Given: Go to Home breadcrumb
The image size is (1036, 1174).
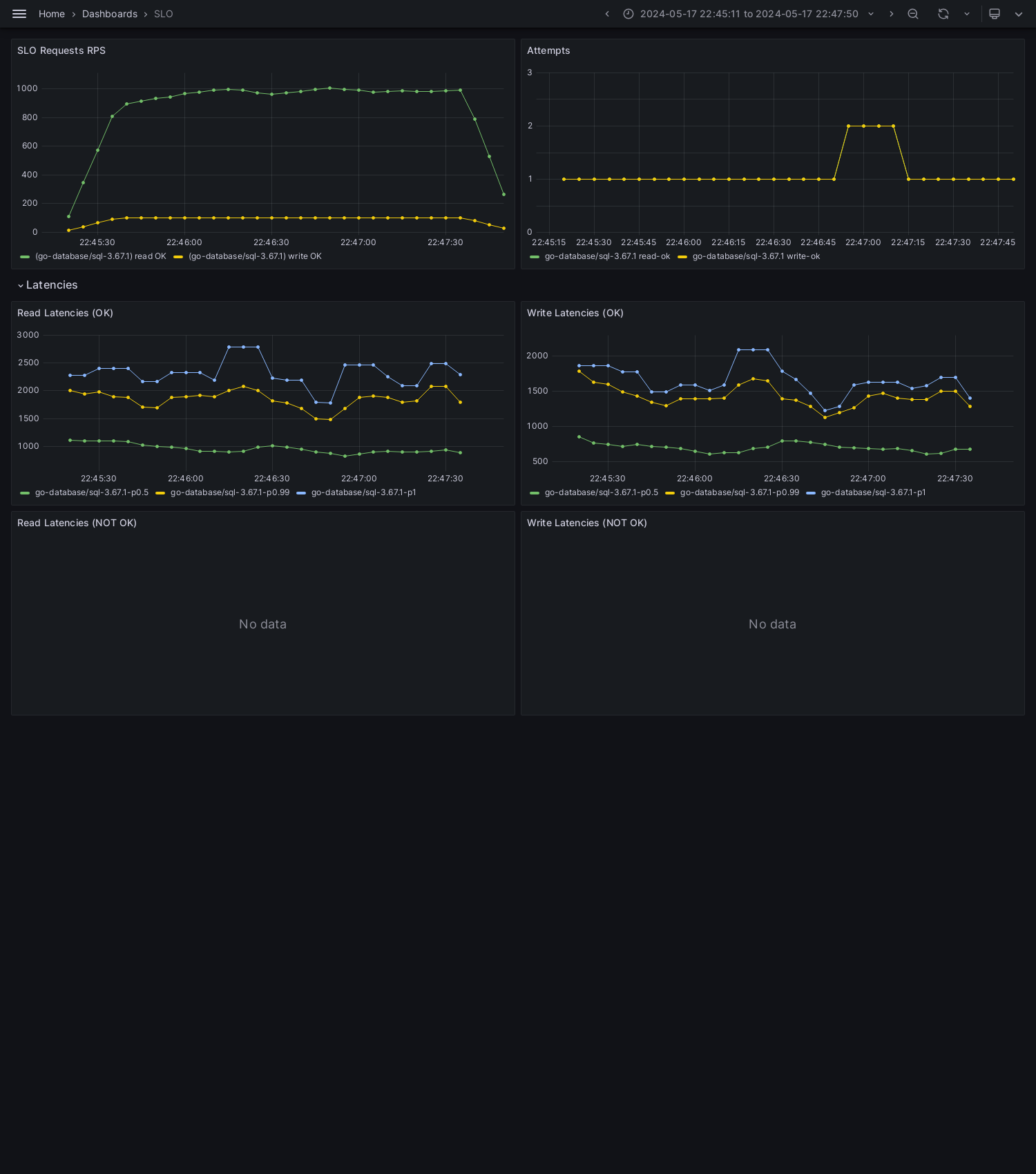Looking at the screenshot, I should (x=52, y=14).
